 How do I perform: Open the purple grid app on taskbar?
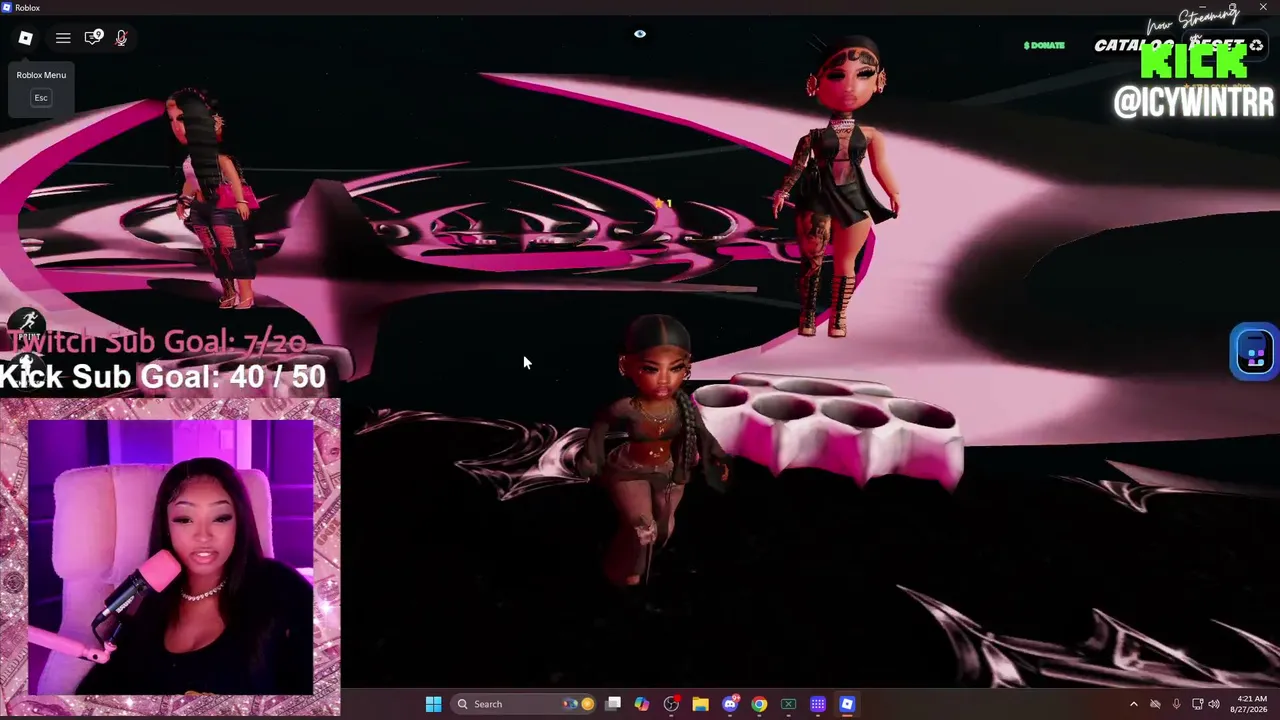pos(818,704)
